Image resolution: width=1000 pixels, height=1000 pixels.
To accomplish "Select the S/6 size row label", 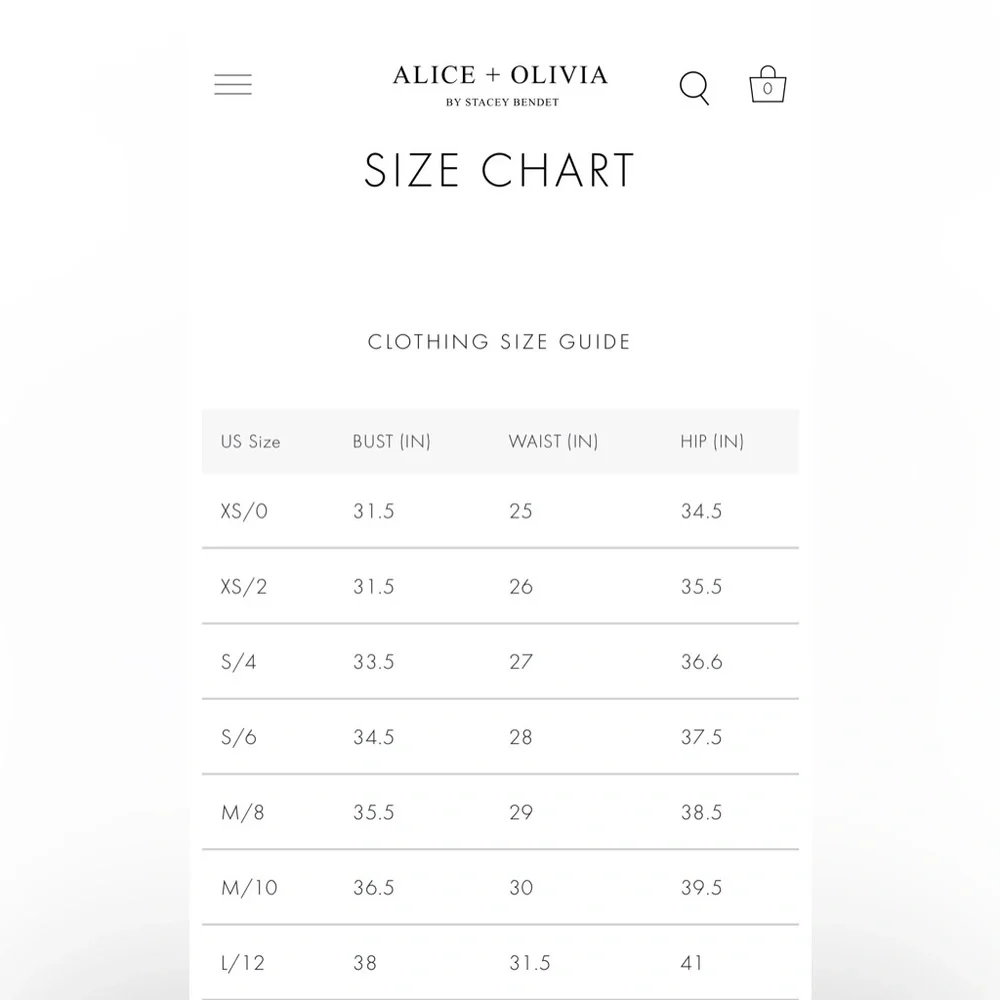I will [x=239, y=737].
